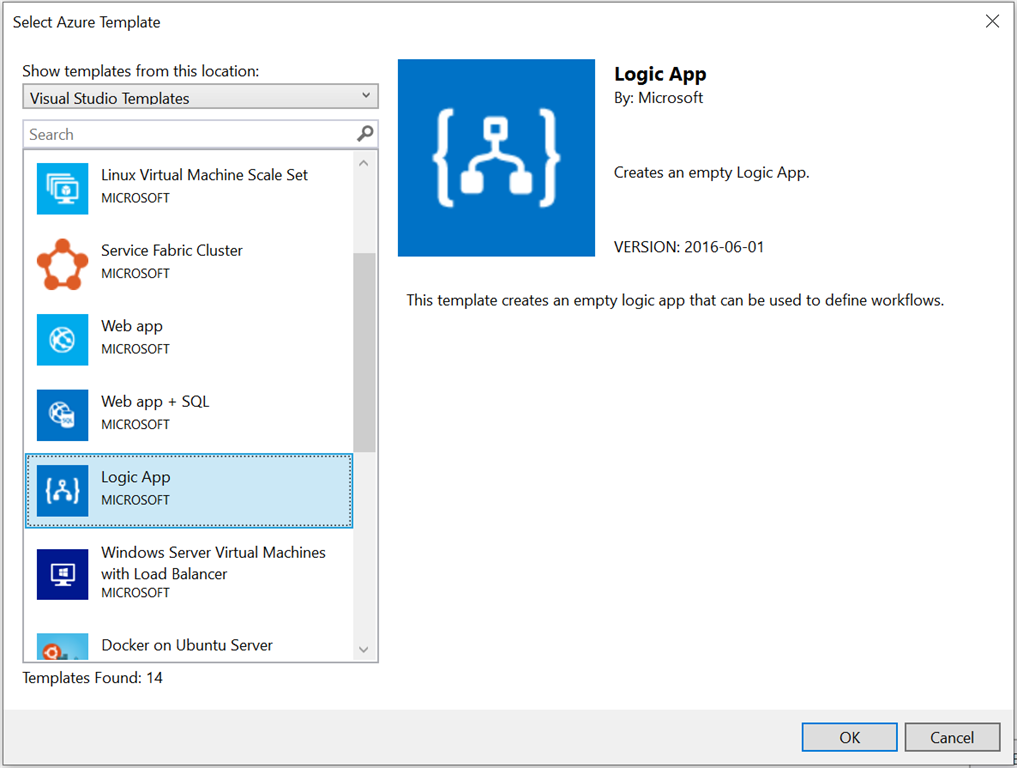The width and height of the screenshot is (1017, 768).
Task: Click the Service Fabric Cluster icon
Action: click(62, 264)
